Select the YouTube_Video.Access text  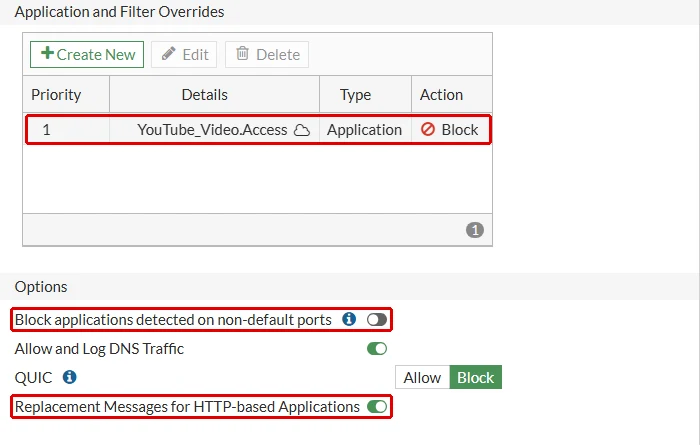(212, 130)
